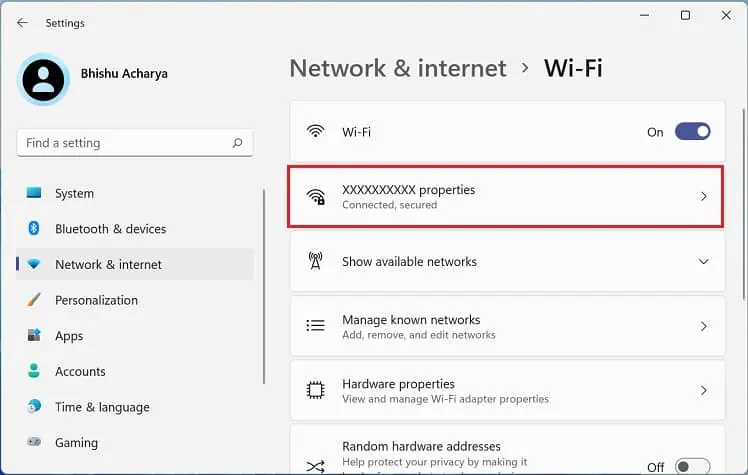This screenshot has height=475, width=748.
Task: Select Network & internet sidebar item
Action: [x=108, y=265]
